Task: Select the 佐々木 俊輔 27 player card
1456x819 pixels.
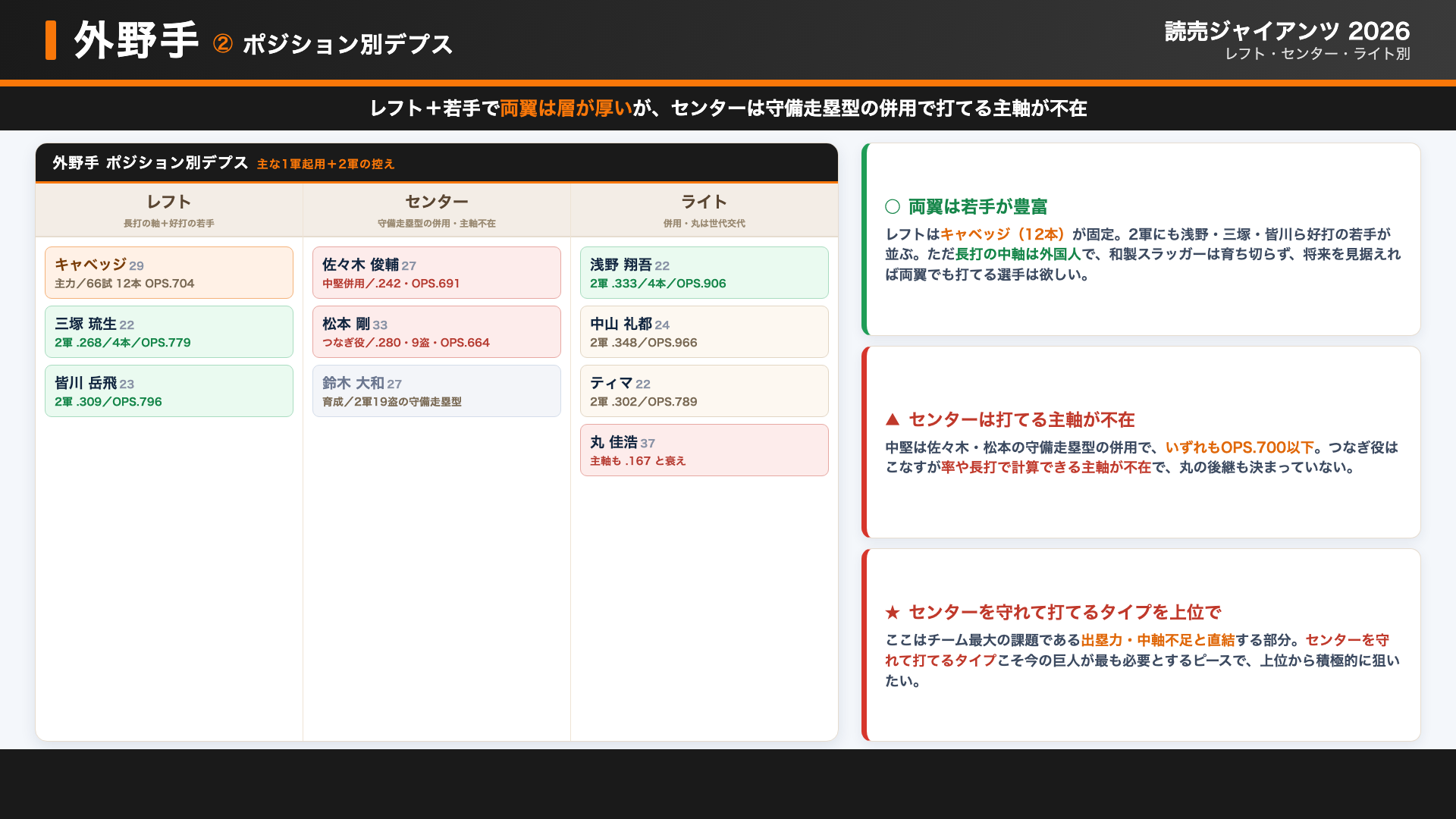Action: (437, 272)
